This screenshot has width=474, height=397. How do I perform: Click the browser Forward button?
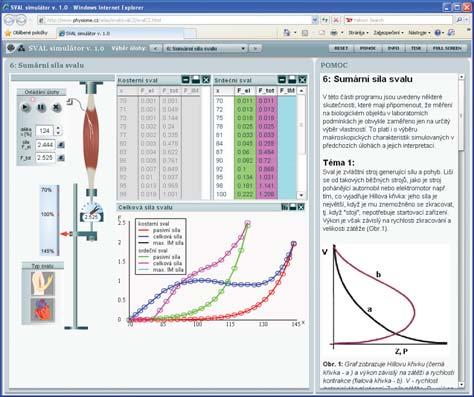pyautogui.click(x=21, y=20)
